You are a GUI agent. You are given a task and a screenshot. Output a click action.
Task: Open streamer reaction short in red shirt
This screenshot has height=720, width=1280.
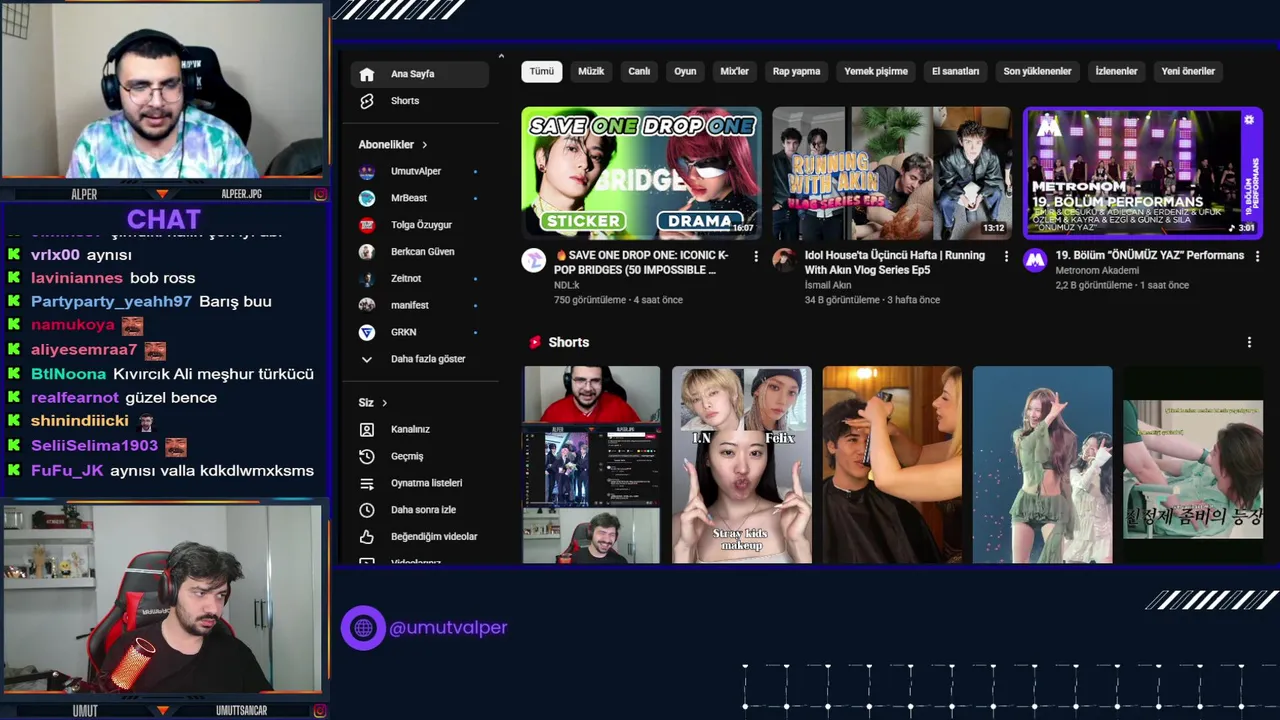click(591, 465)
